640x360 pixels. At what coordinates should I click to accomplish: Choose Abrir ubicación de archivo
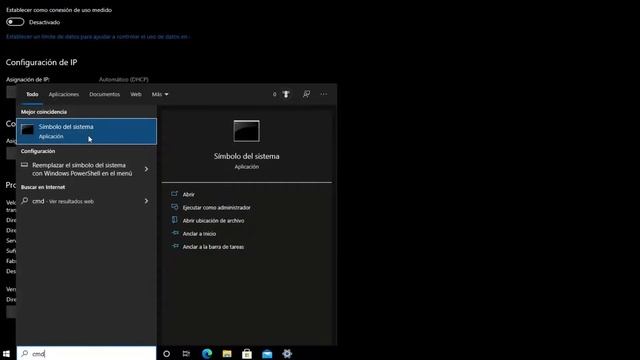pyautogui.click(x=213, y=220)
